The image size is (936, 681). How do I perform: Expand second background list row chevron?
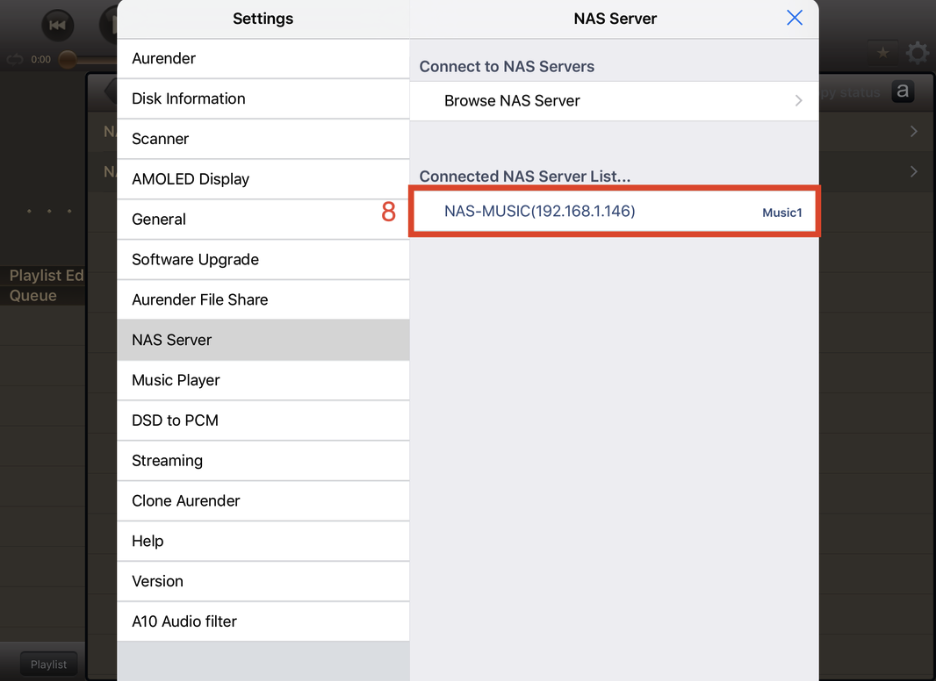click(x=914, y=172)
